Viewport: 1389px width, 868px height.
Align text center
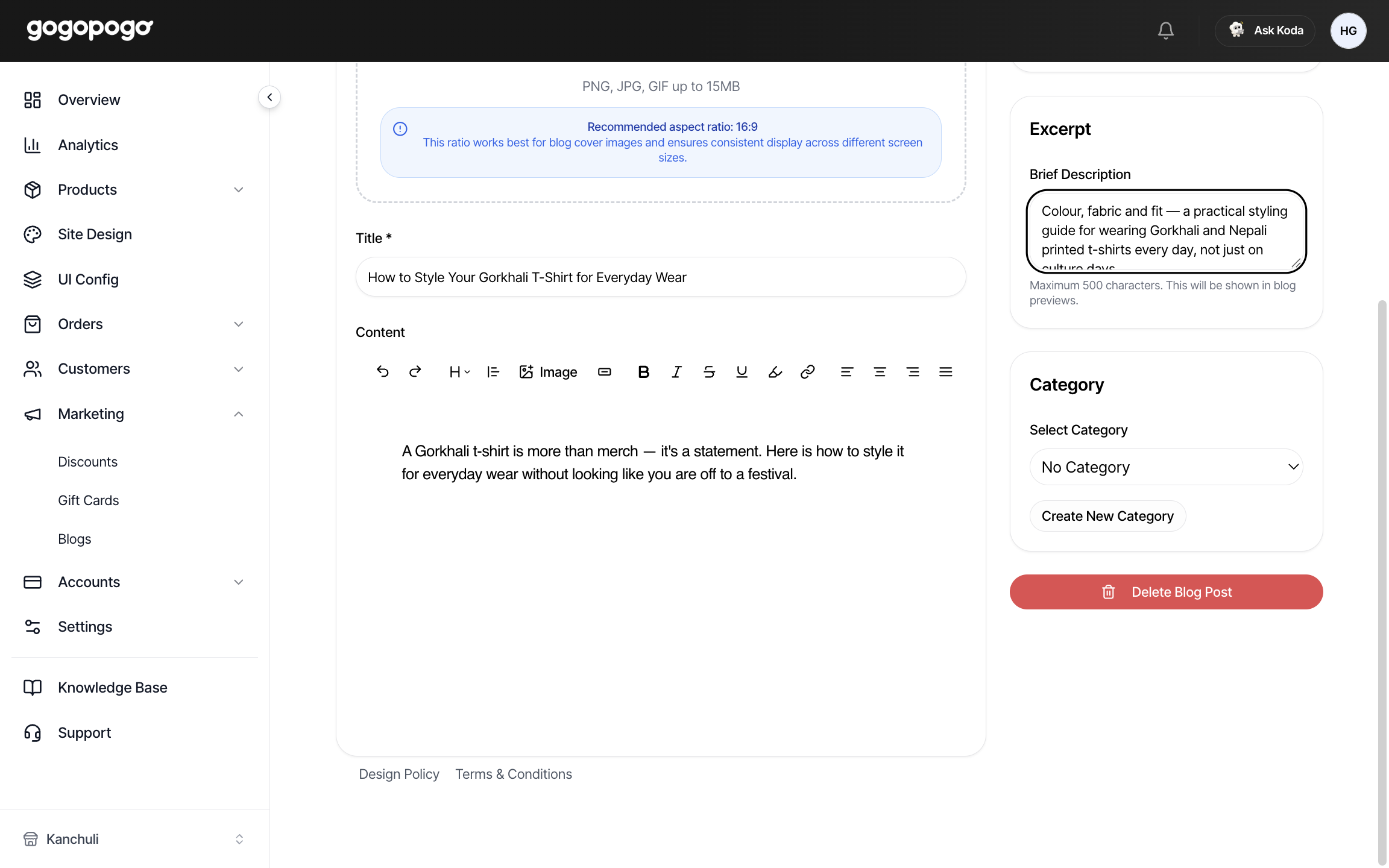click(880, 372)
